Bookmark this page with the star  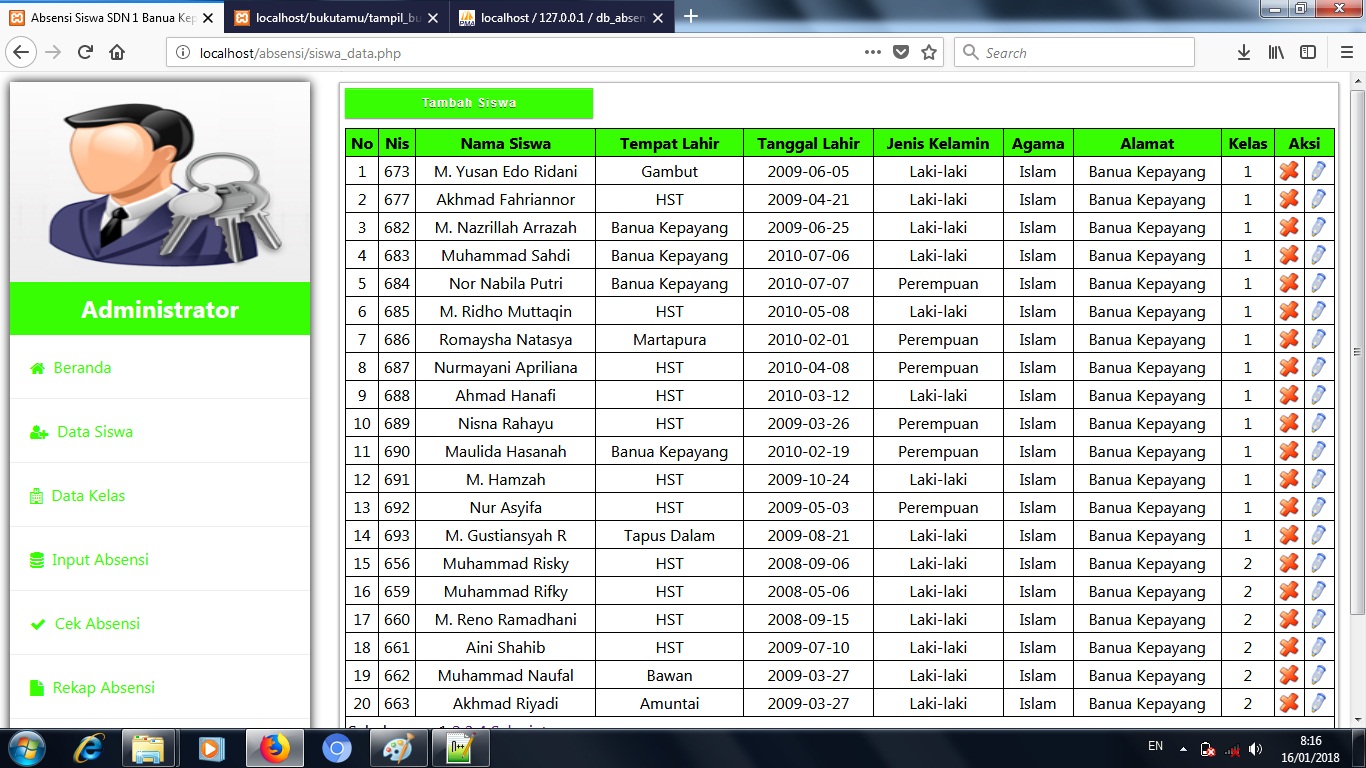(927, 52)
